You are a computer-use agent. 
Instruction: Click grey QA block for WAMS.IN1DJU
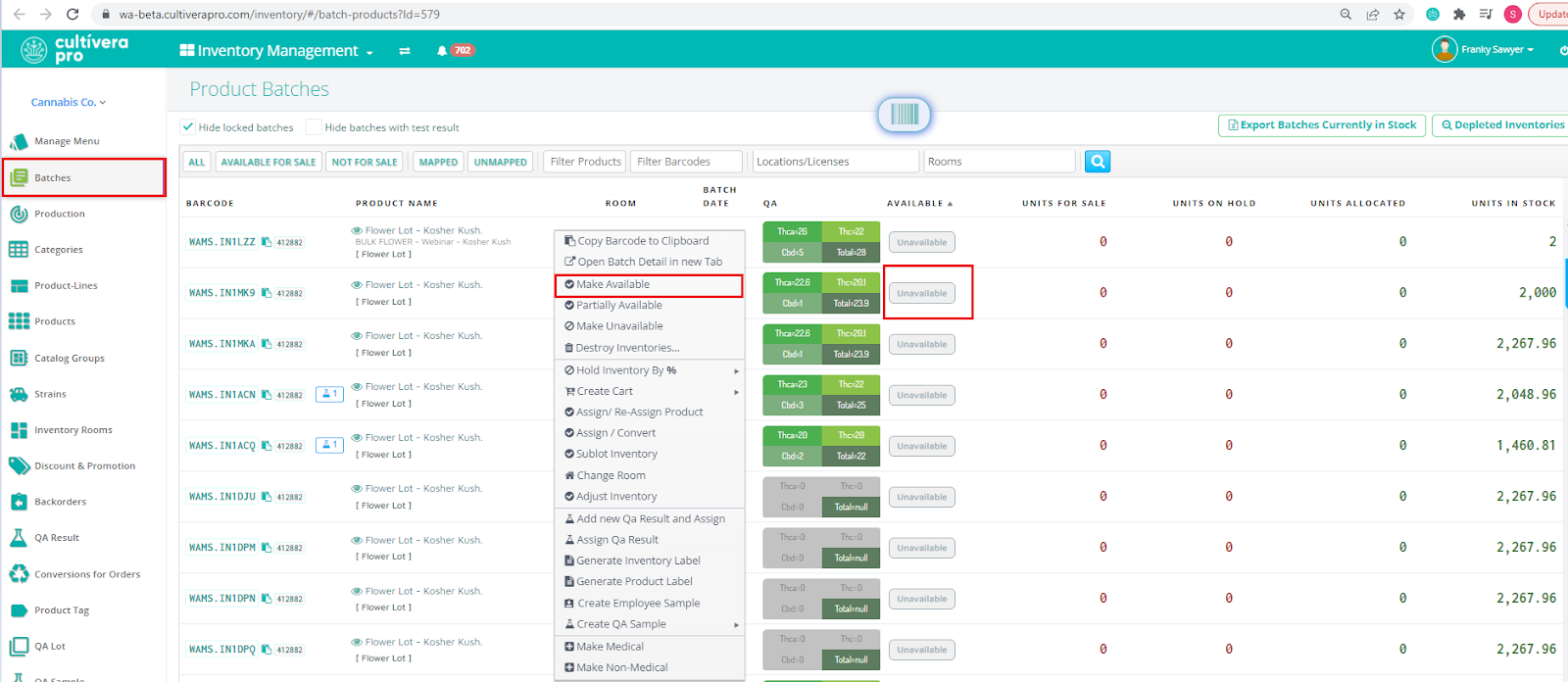(x=821, y=497)
